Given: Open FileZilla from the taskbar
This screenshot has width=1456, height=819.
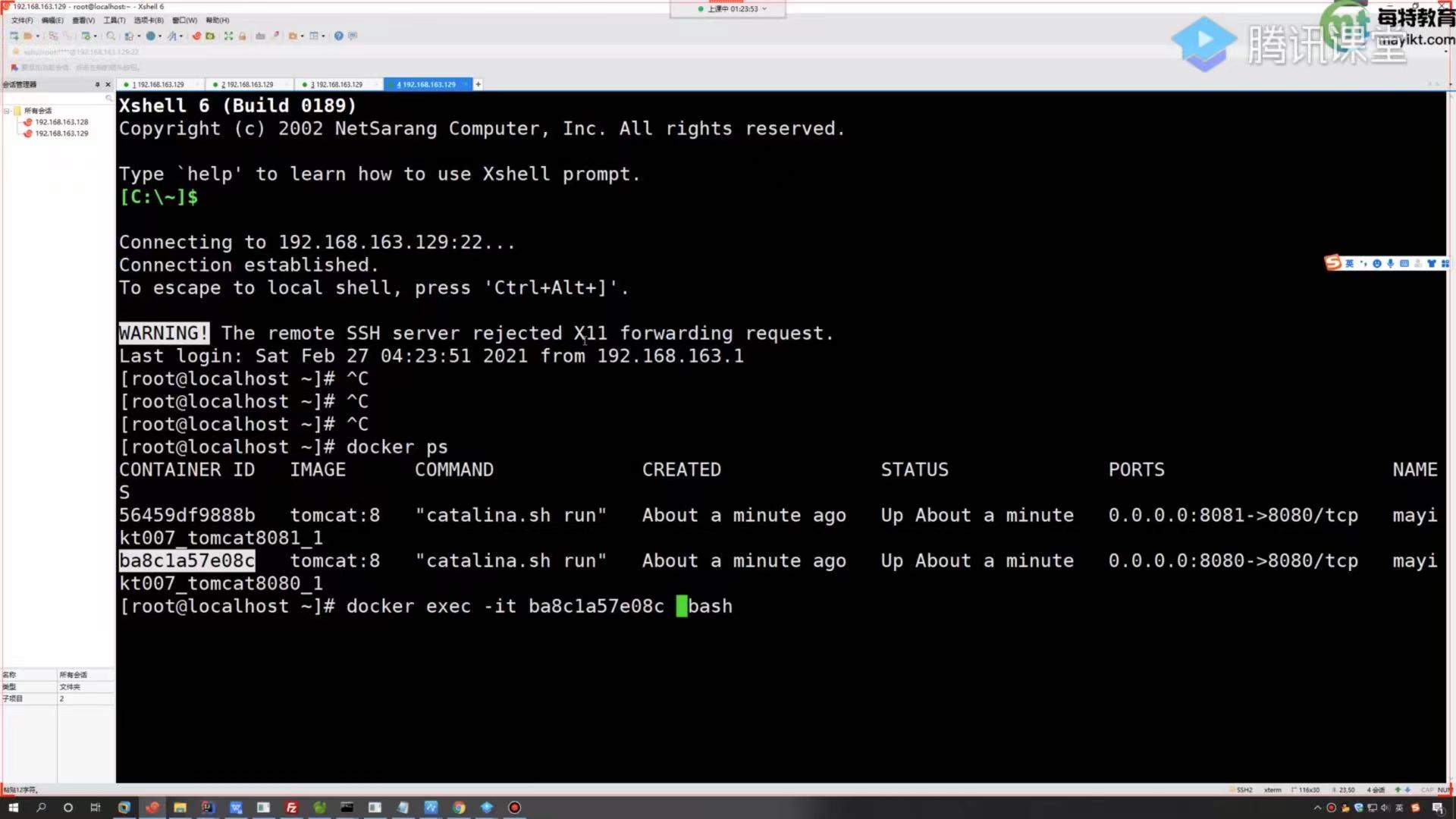Looking at the screenshot, I should point(291,808).
